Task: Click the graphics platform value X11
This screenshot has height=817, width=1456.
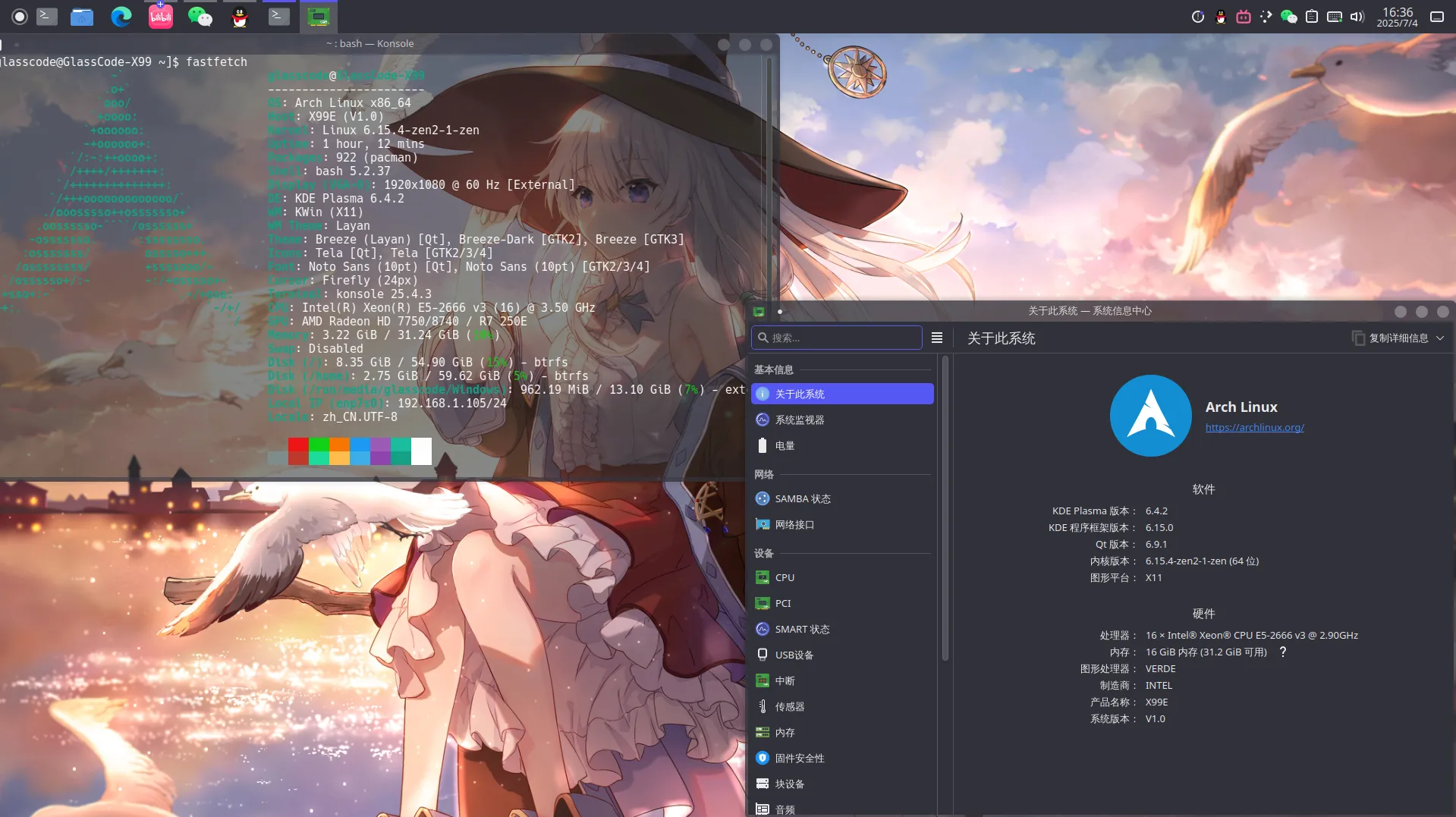Action: pos(1153,578)
